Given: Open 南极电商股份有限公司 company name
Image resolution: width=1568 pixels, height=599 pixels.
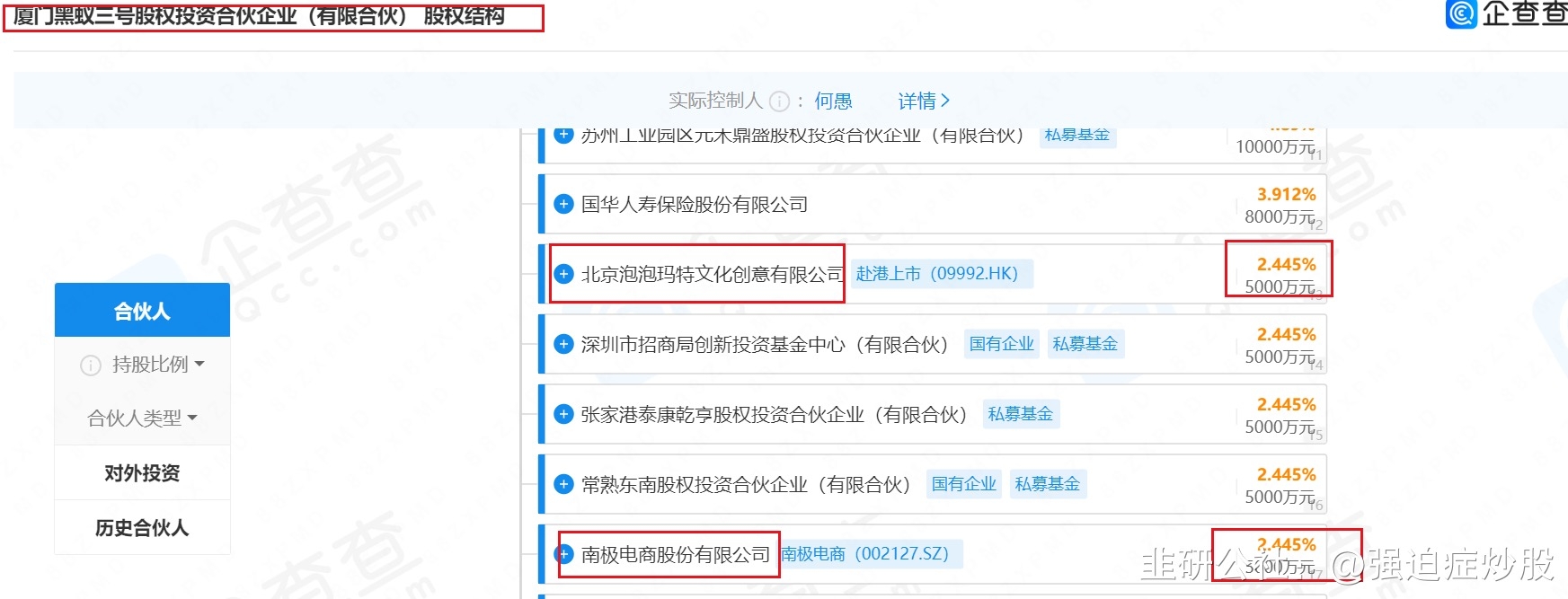Looking at the screenshot, I should tap(676, 554).
